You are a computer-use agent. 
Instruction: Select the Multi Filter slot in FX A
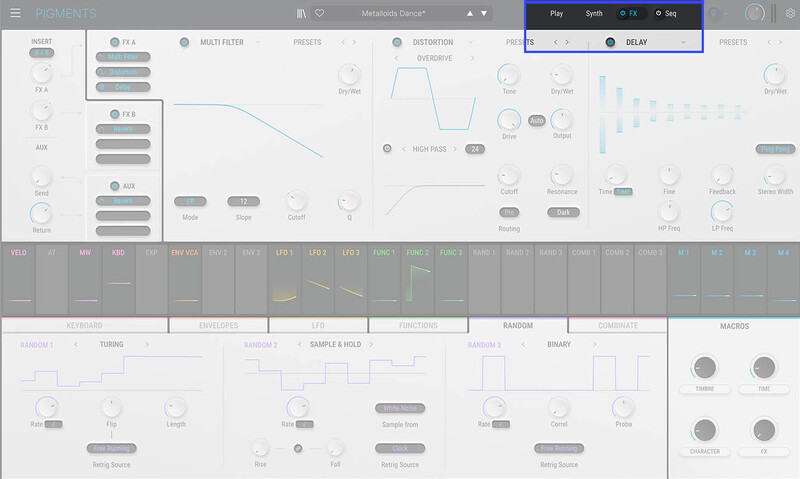point(123,57)
